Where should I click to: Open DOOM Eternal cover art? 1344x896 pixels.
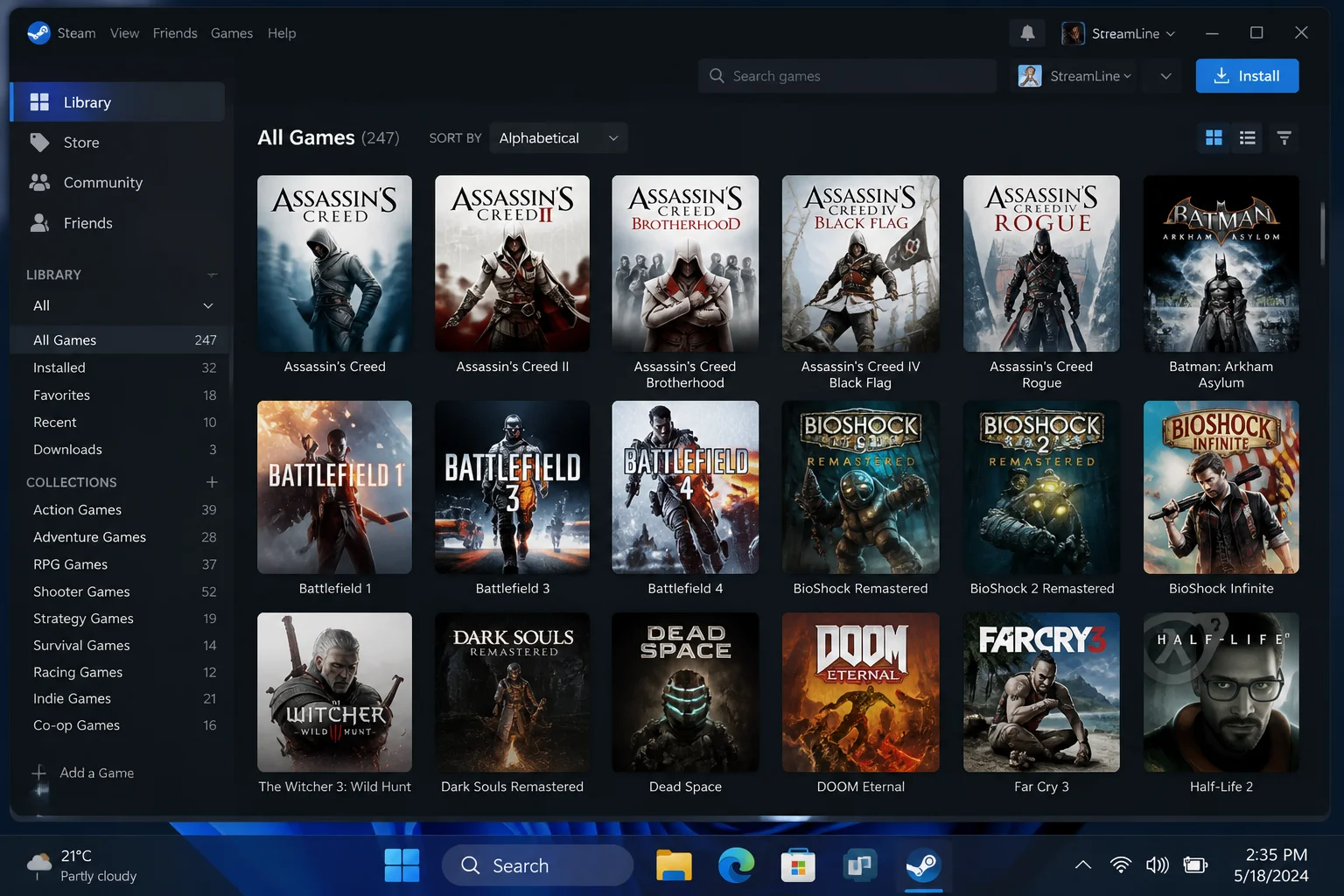[860, 692]
